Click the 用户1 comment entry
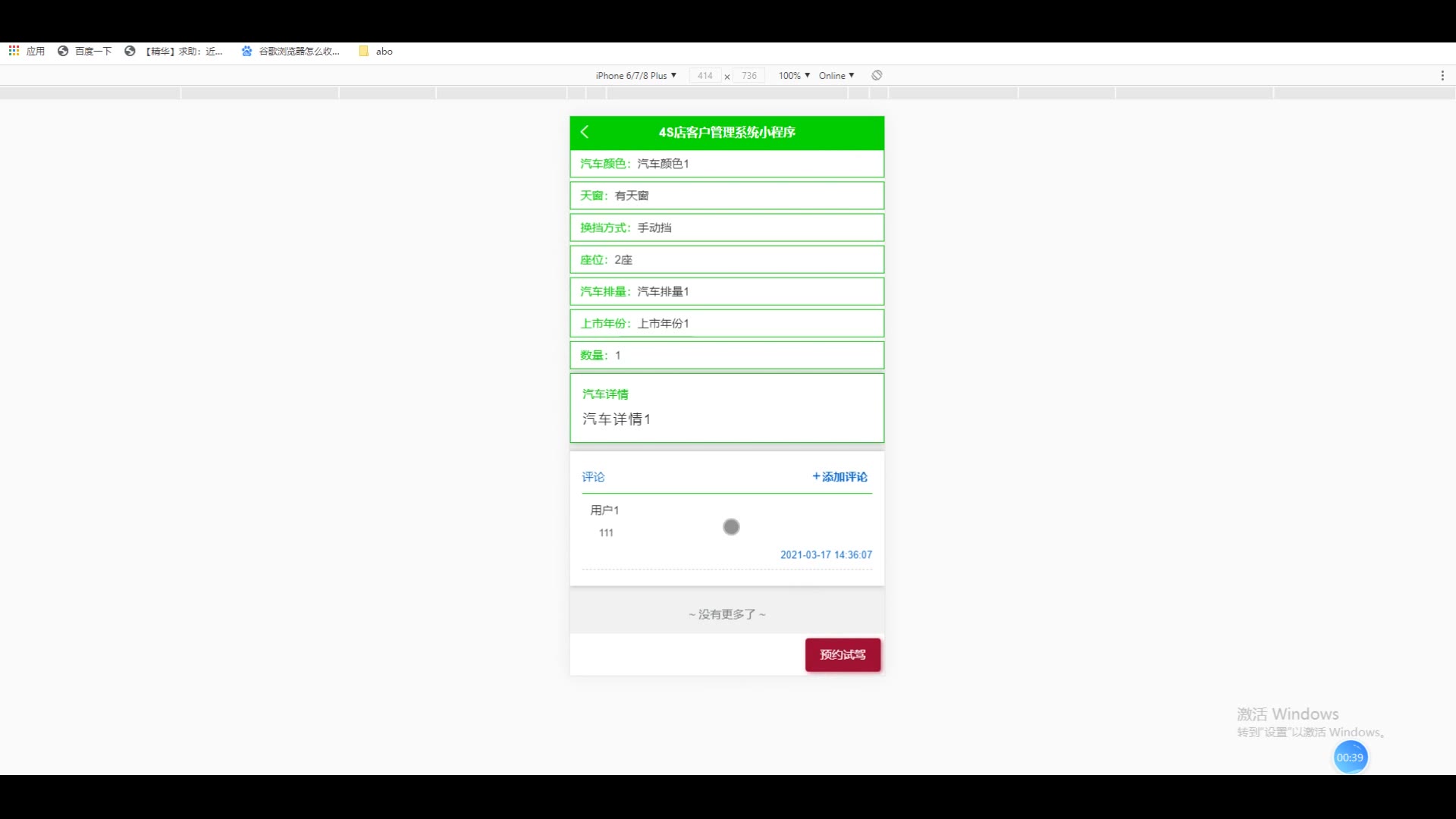The image size is (1456, 819). [x=604, y=510]
